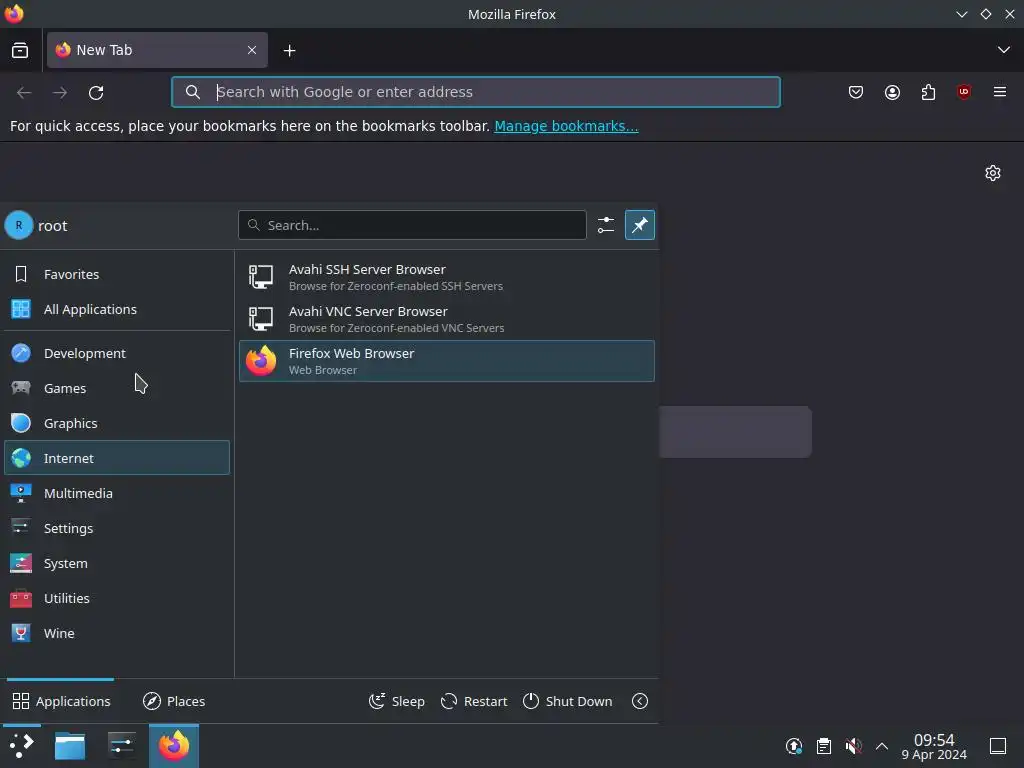Select the System category

click(117, 563)
